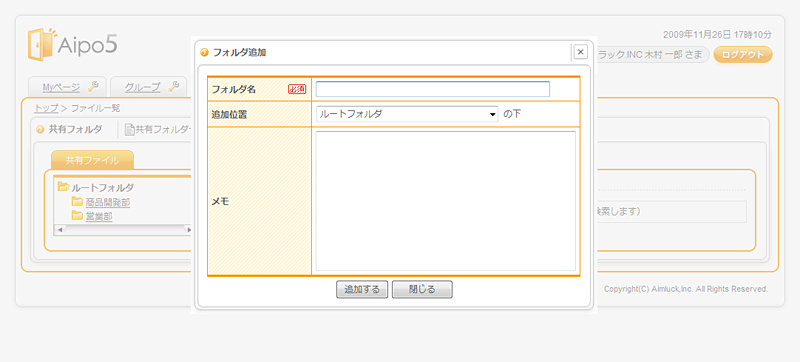800x362 pixels.
Task: Click the ルートフォルダ open folder icon
Action: point(63,187)
